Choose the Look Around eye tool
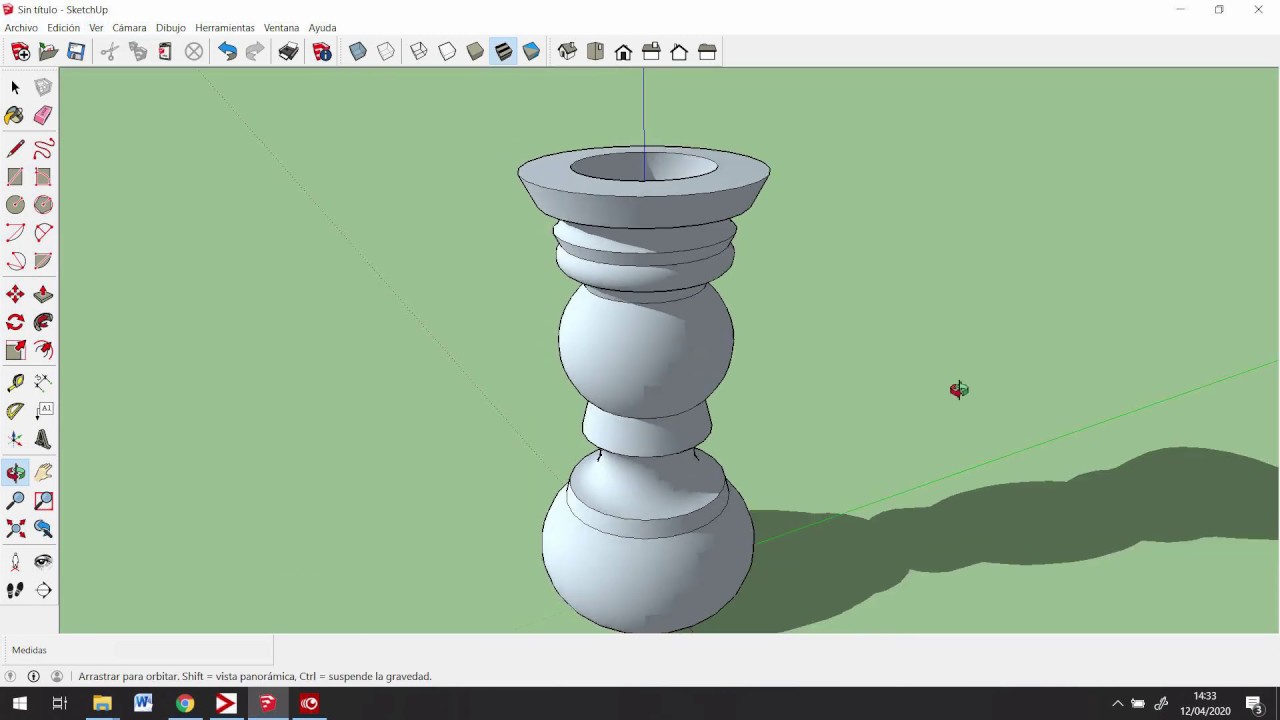Viewport: 1280px width, 720px height. [43, 562]
